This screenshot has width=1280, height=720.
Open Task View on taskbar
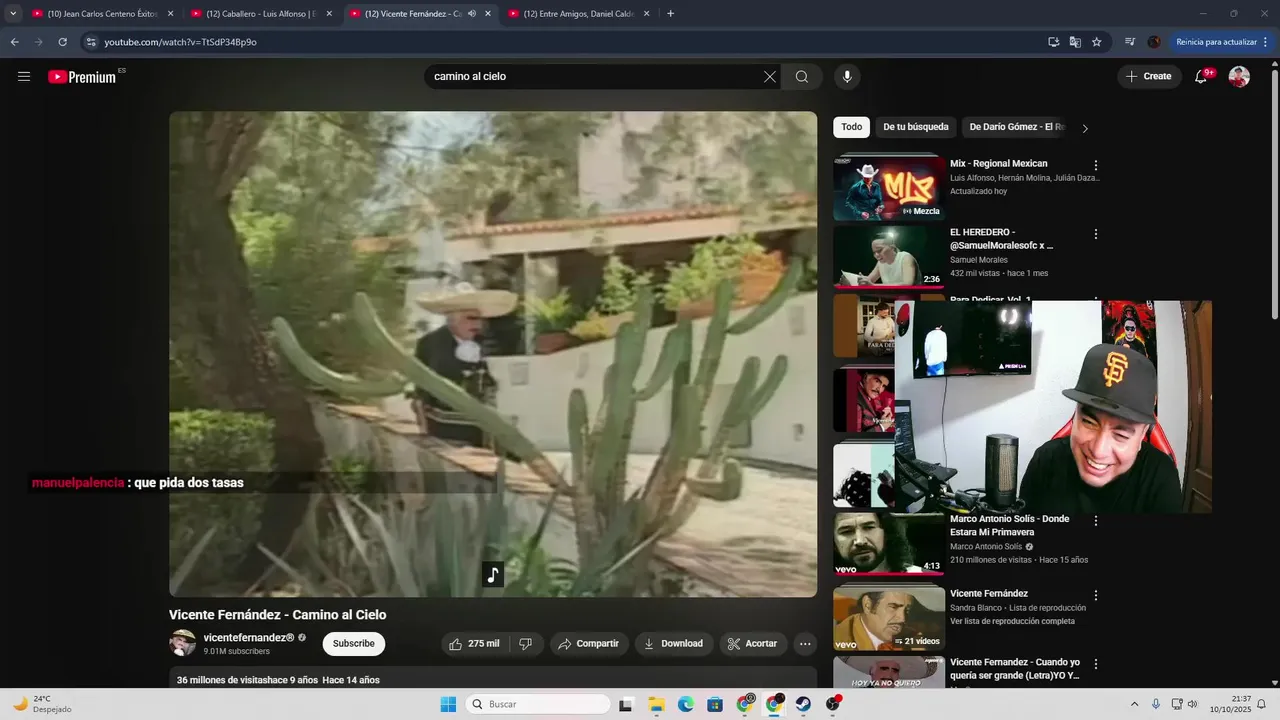pyautogui.click(x=626, y=704)
